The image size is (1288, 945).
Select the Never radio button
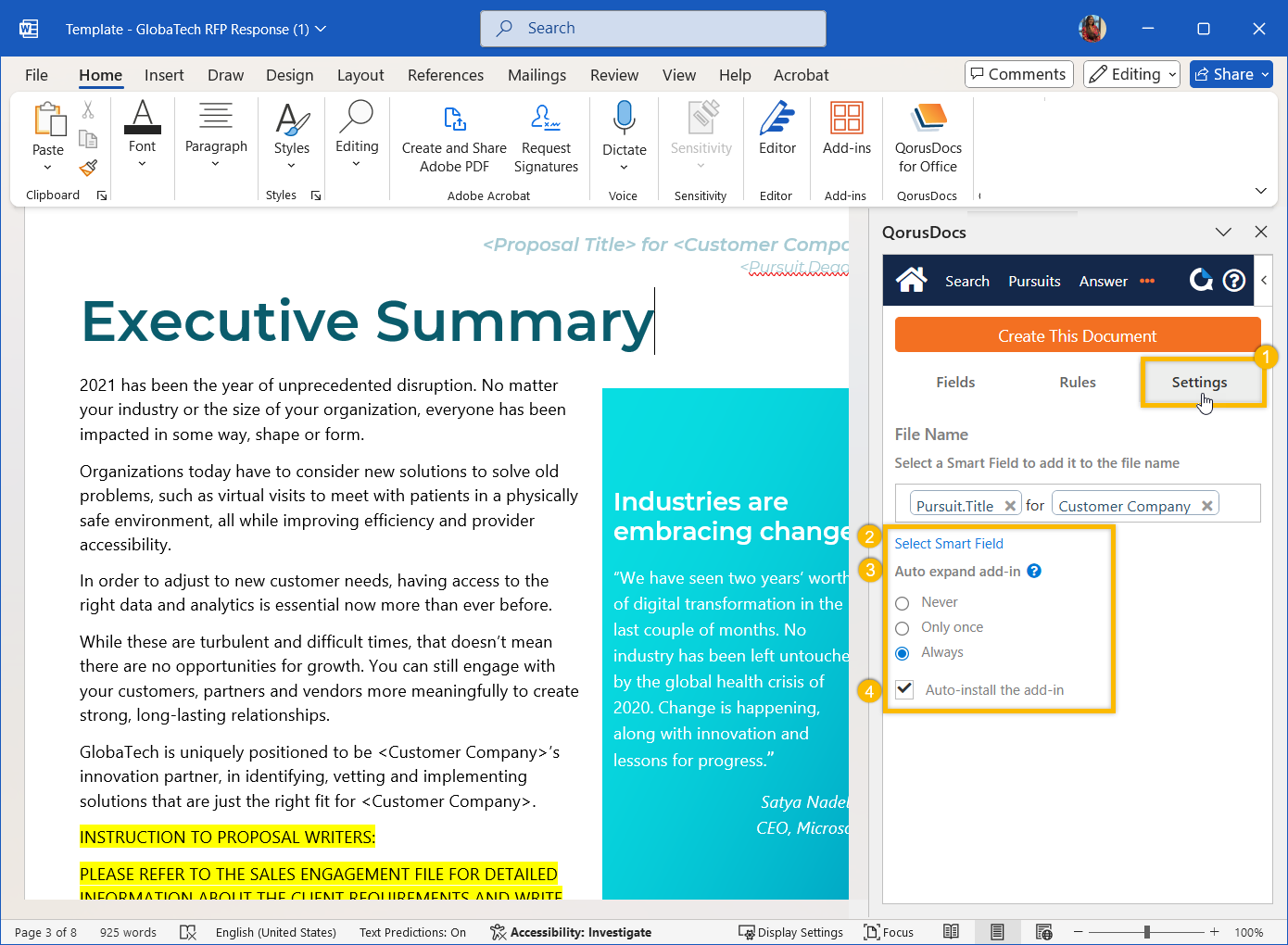click(903, 603)
